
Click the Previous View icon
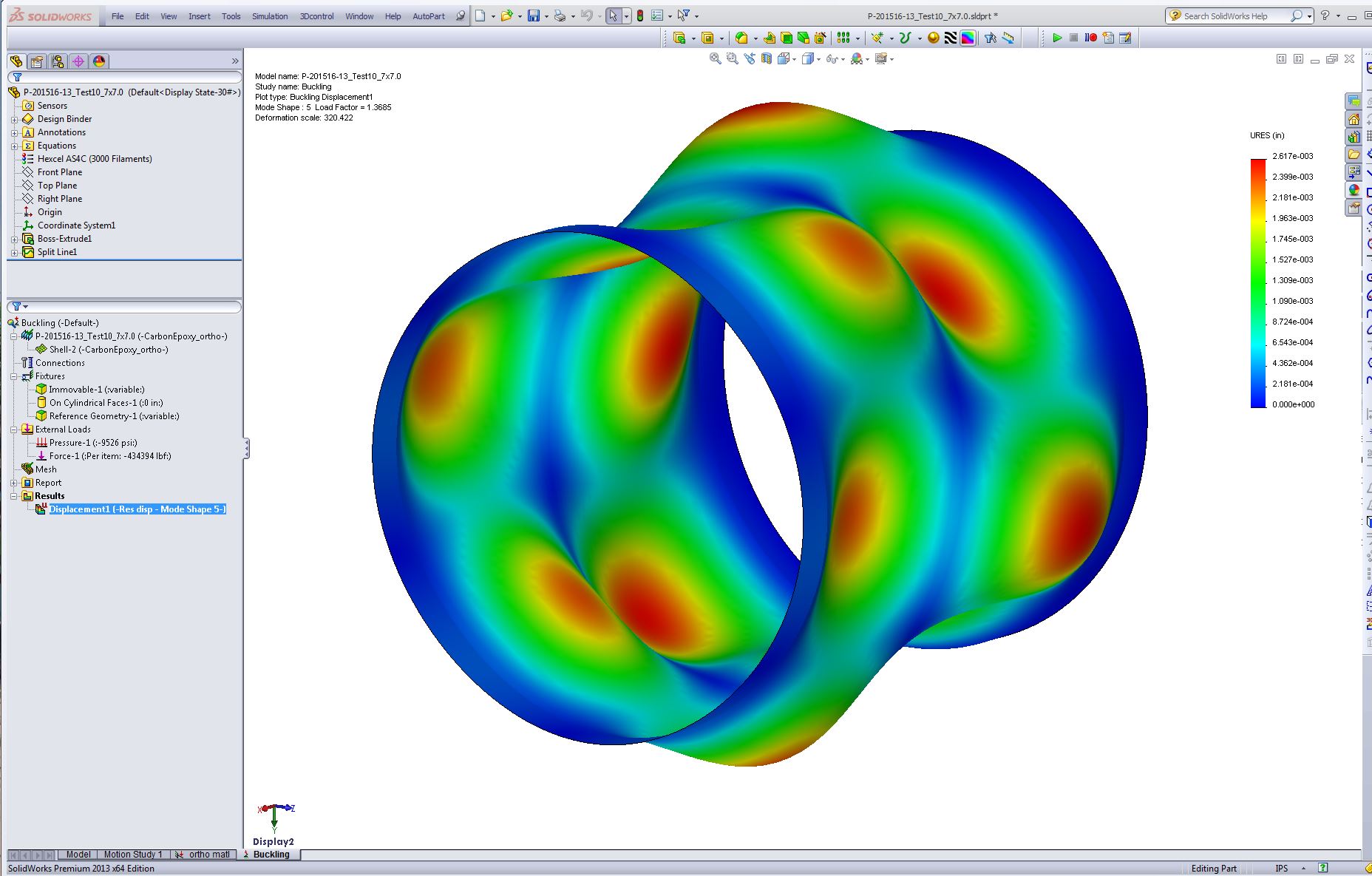[750, 58]
